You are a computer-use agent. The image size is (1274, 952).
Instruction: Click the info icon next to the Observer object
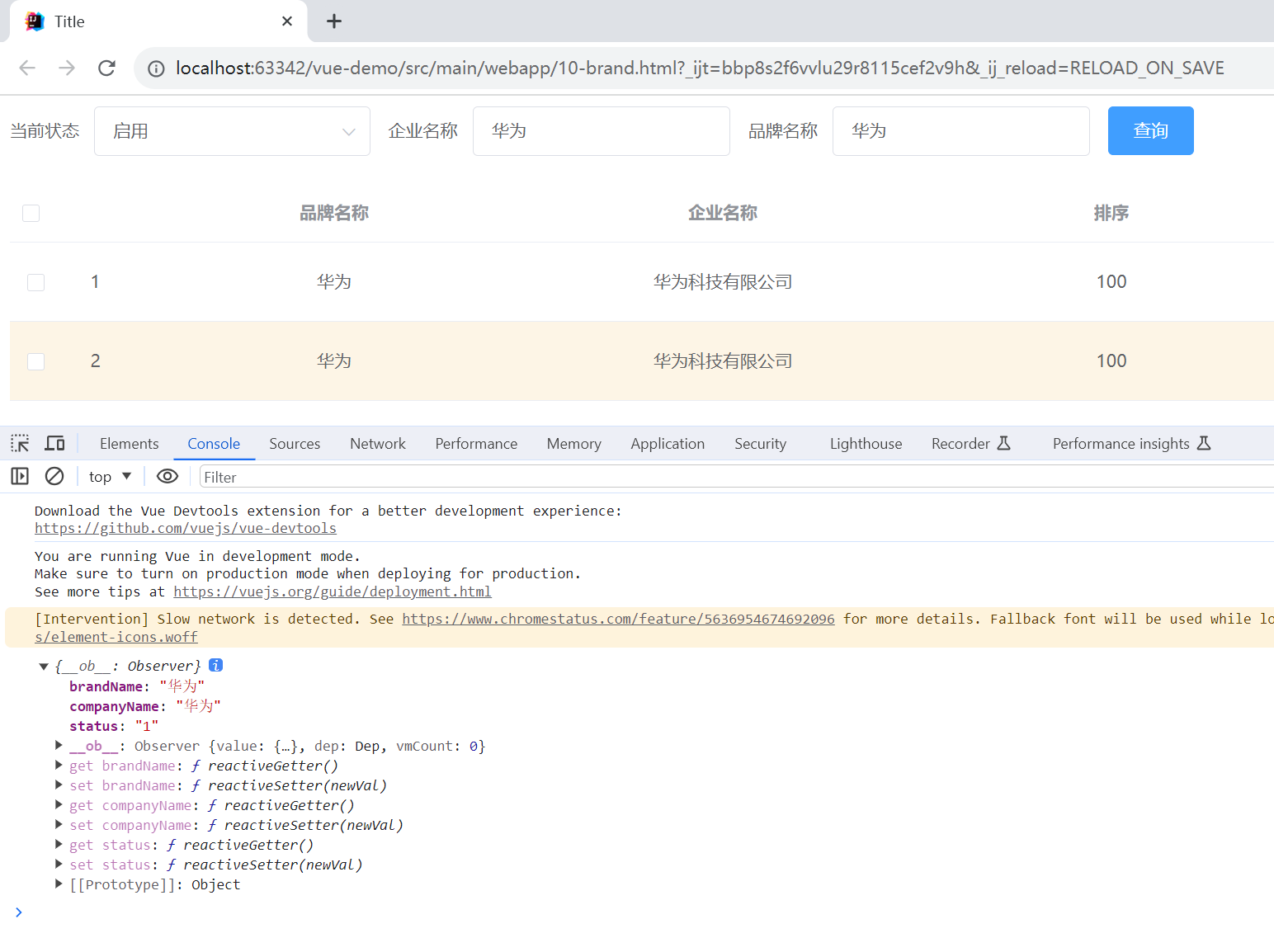click(215, 664)
